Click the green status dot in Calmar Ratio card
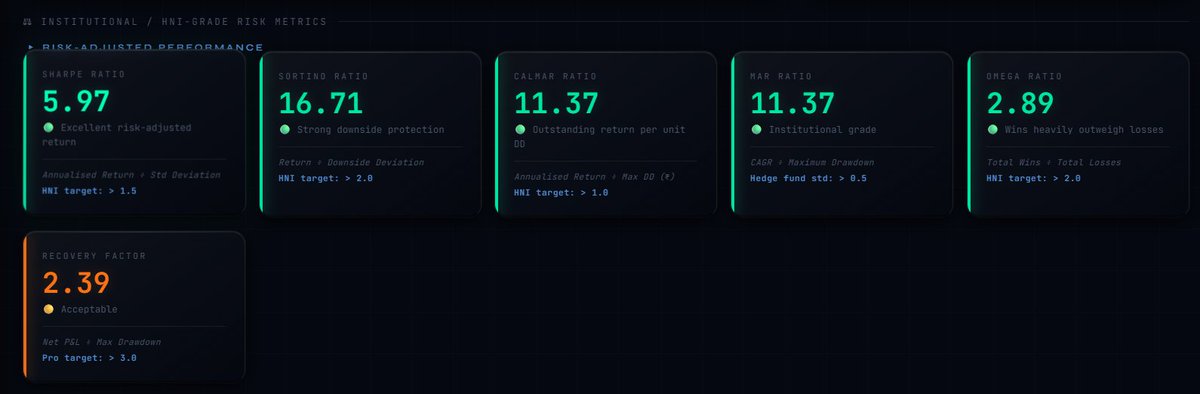This screenshot has width=1200, height=394. (x=520, y=130)
